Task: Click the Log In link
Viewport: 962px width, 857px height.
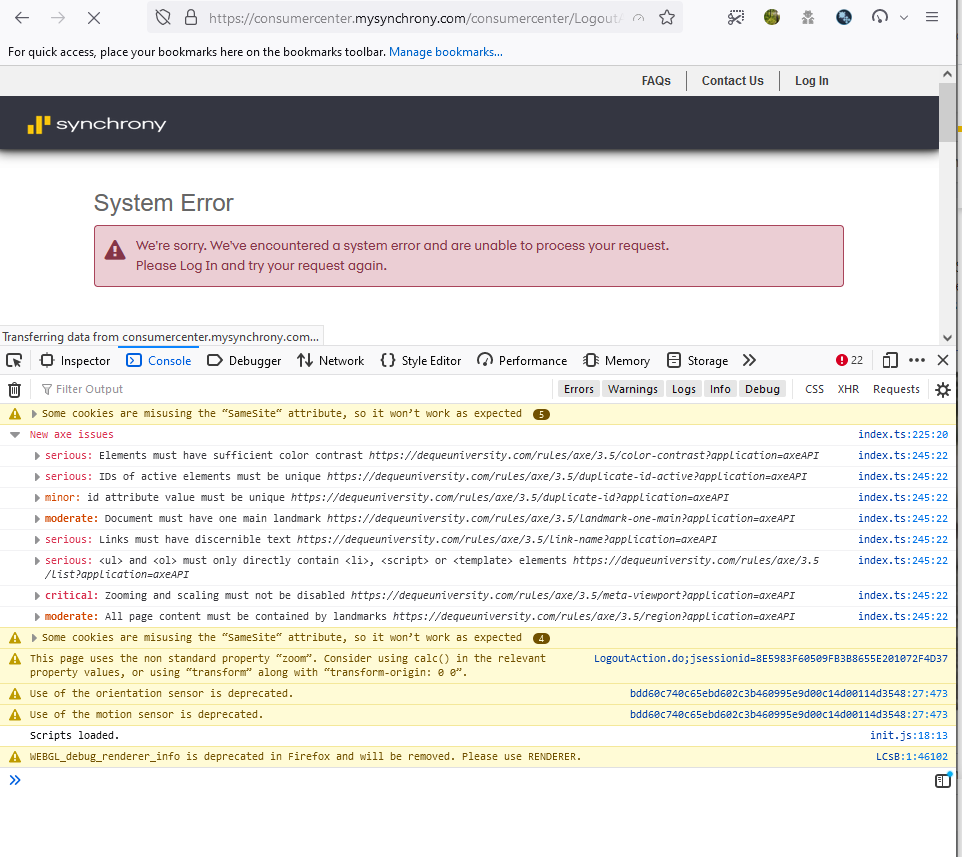Action: (x=811, y=80)
